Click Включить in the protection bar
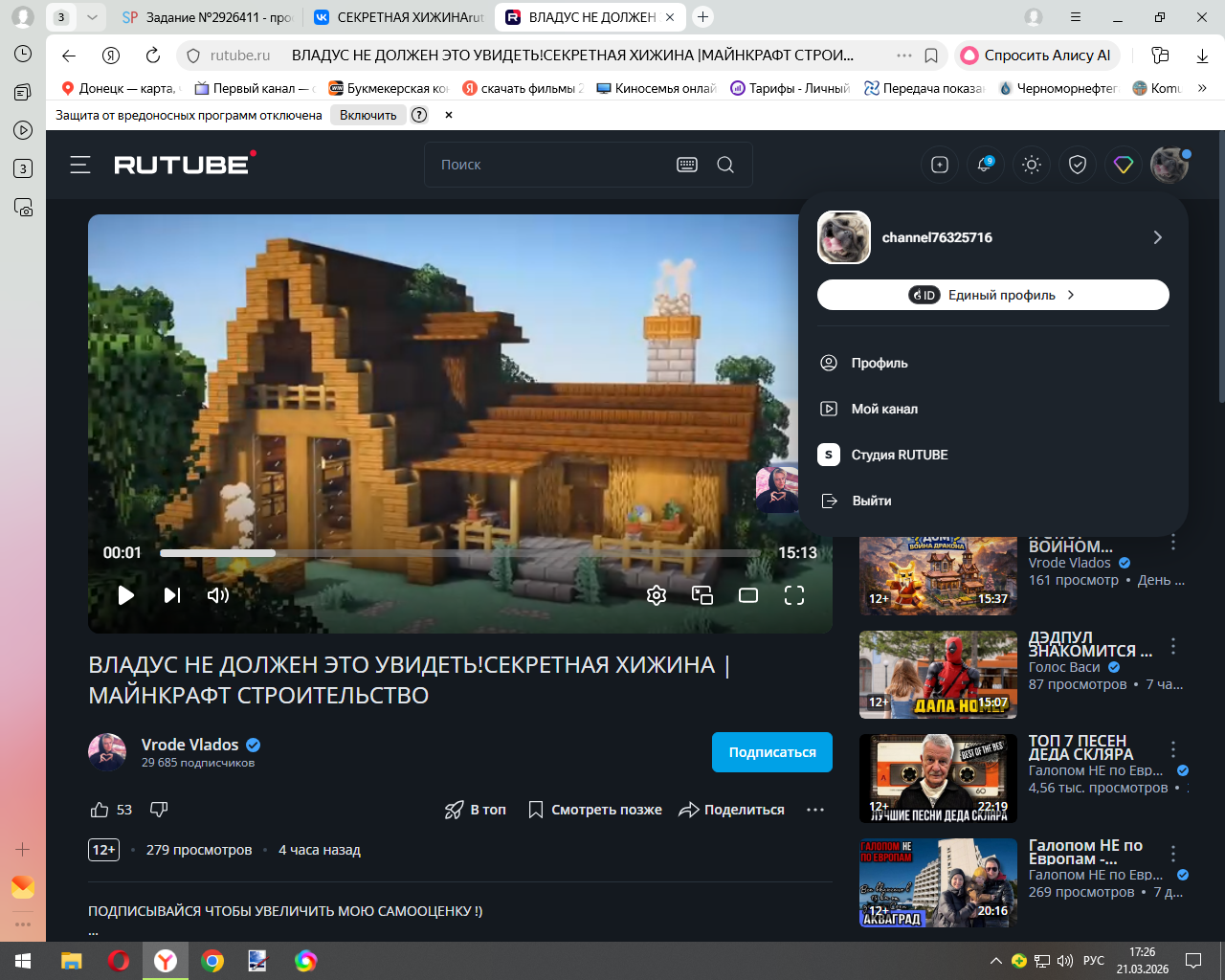The width and height of the screenshot is (1225, 980). (368, 115)
